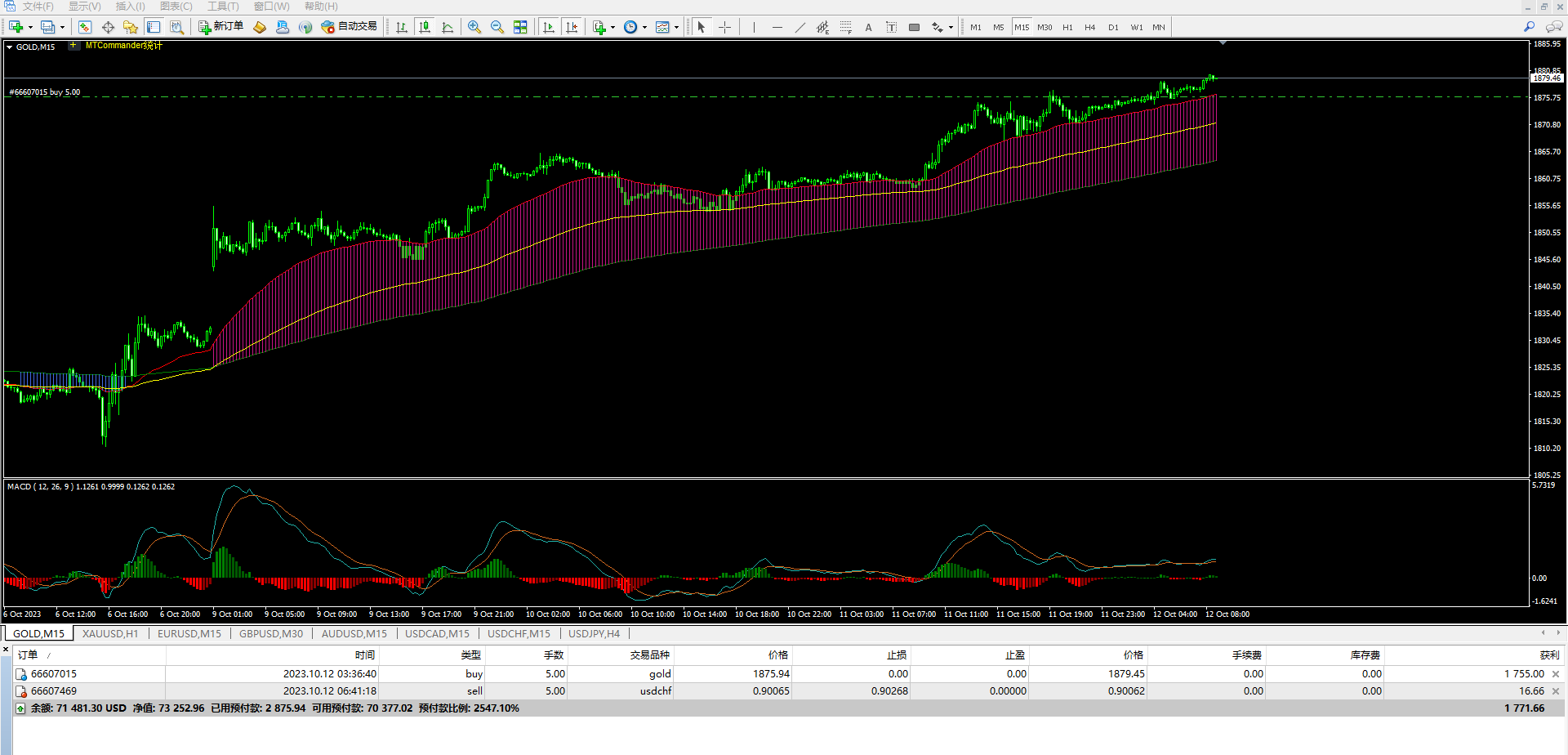
Task: Toggle chart shift
Action: point(572,27)
